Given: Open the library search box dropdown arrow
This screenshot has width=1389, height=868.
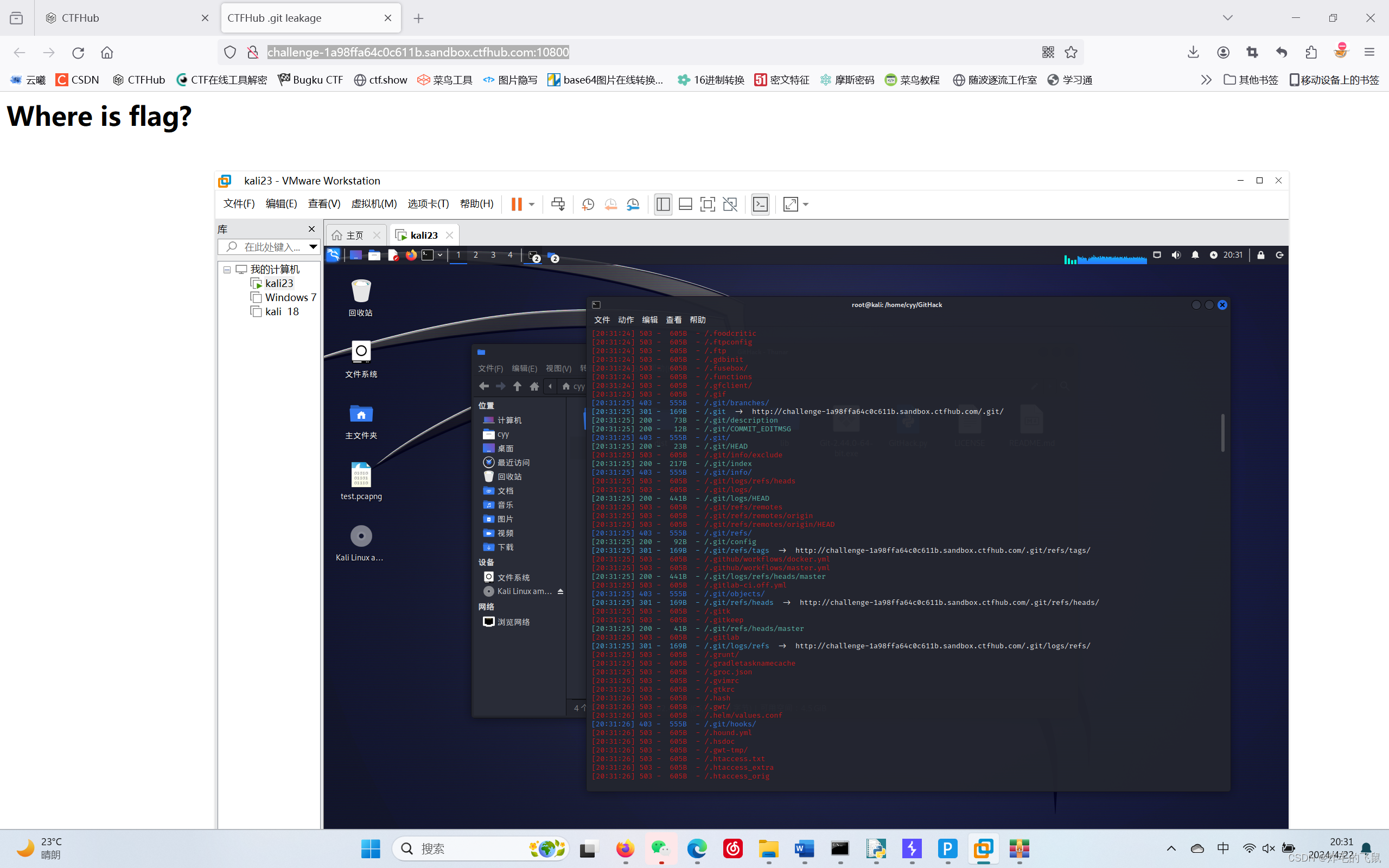Looking at the screenshot, I should [x=313, y=247].
